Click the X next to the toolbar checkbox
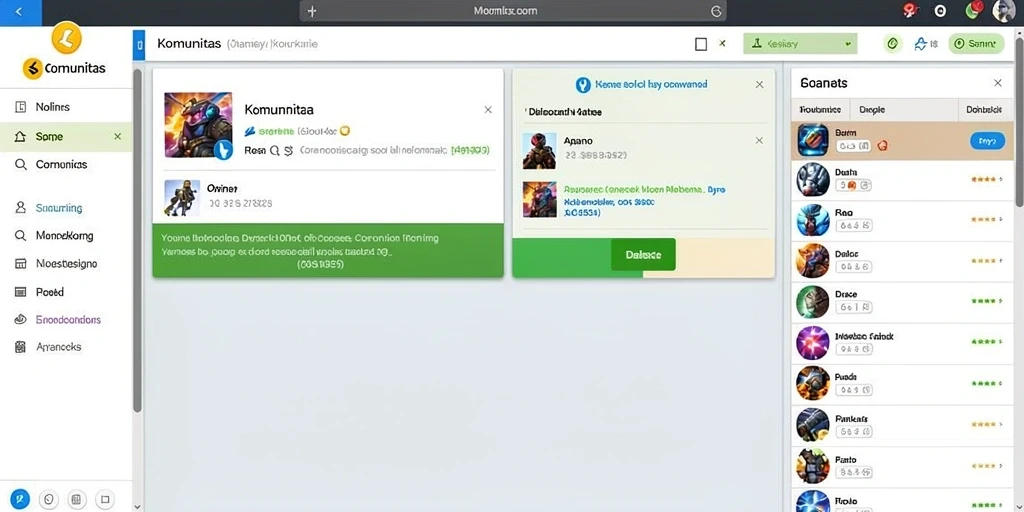 pyautogui.click(x=722, y=44)
